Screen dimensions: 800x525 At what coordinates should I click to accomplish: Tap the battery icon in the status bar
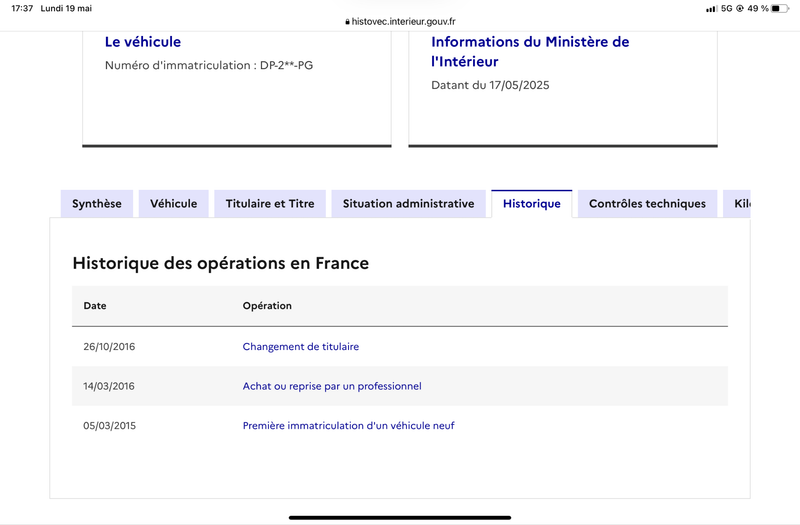pyautogui.click(x=780, y=8)
